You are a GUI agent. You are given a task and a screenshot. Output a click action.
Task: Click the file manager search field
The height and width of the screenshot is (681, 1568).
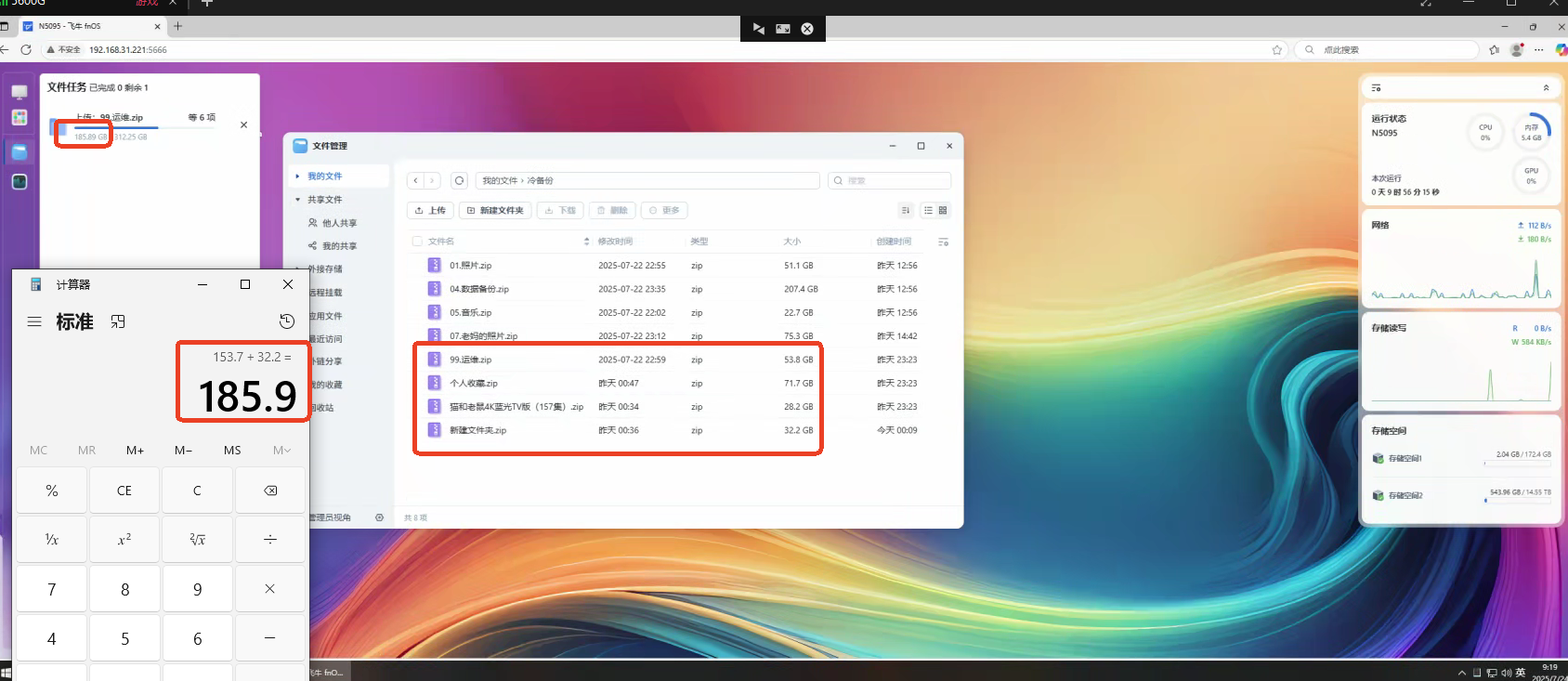coord(889,180)
